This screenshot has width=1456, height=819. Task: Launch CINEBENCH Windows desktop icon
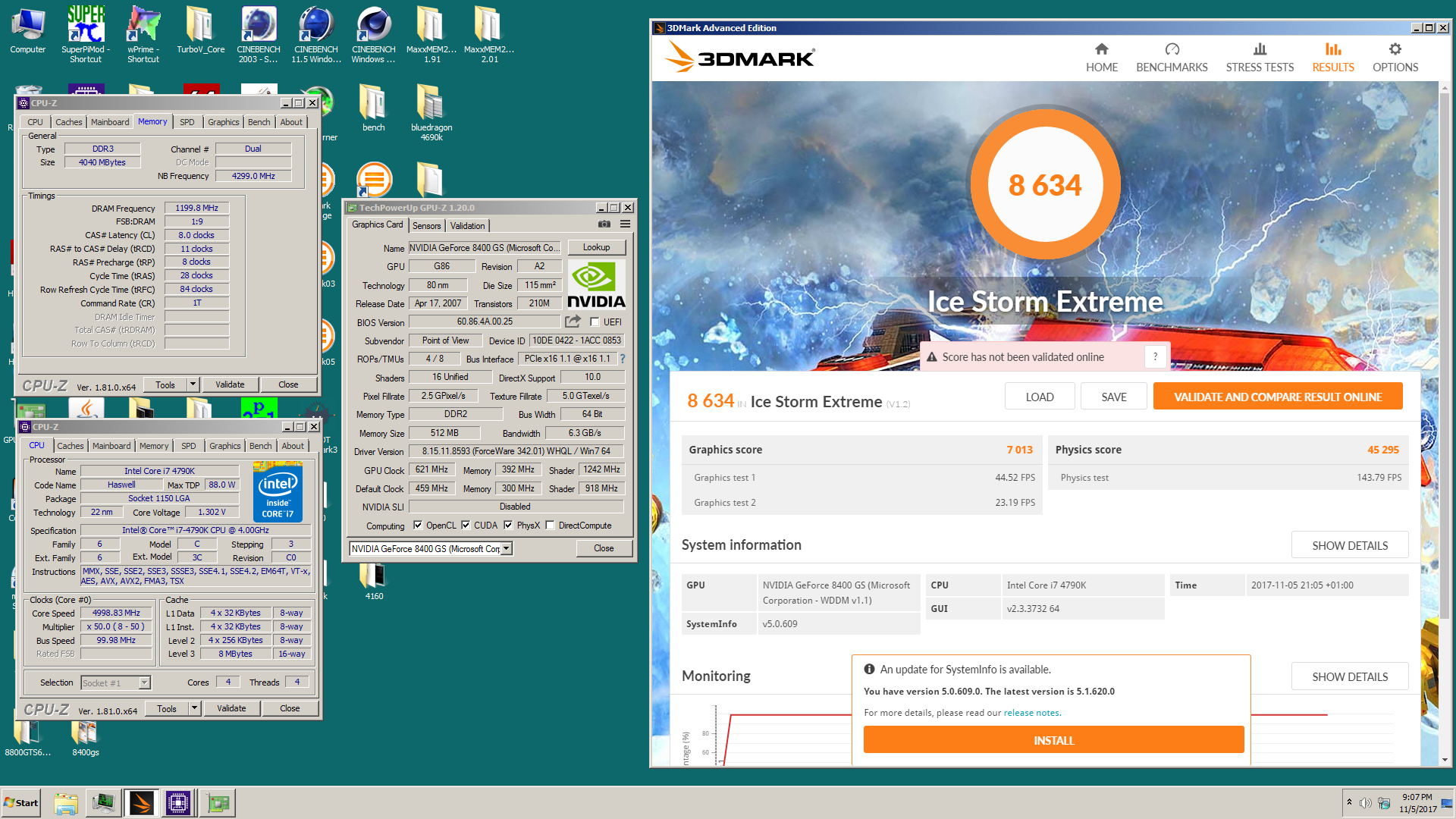coord(374,34)
